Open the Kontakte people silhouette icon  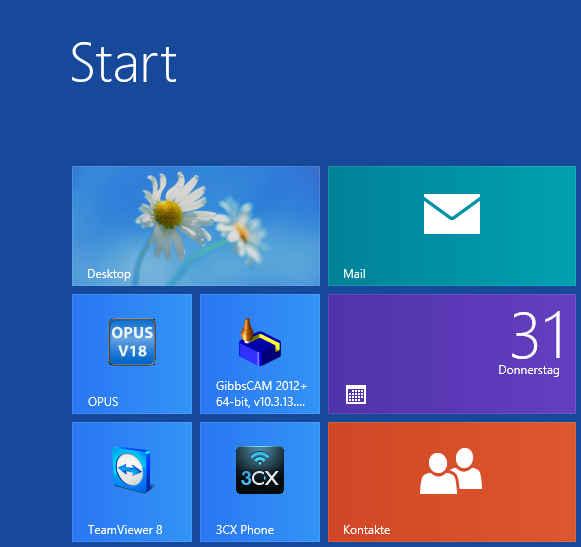click(x=451, y=471)
